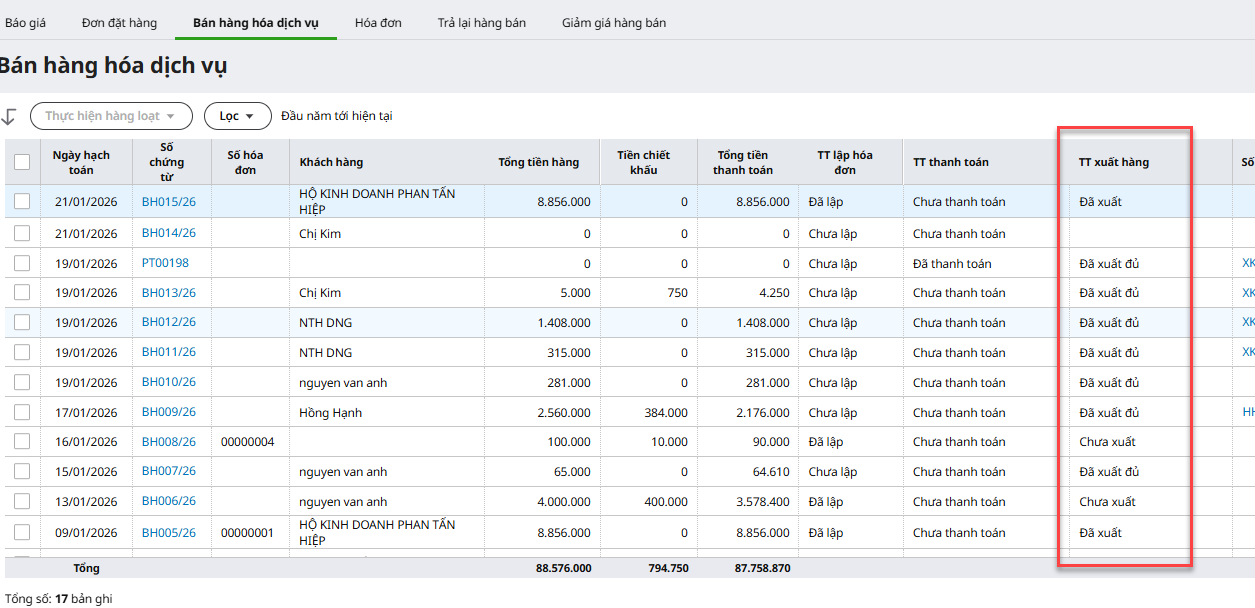
Task: Open the Thực hiện hàng loạt dropdown
Action: [x=110, y=116]
